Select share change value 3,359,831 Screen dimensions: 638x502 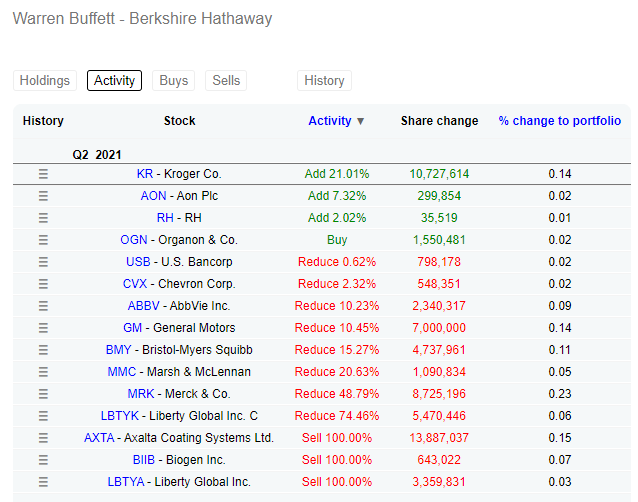click(439, 482)
